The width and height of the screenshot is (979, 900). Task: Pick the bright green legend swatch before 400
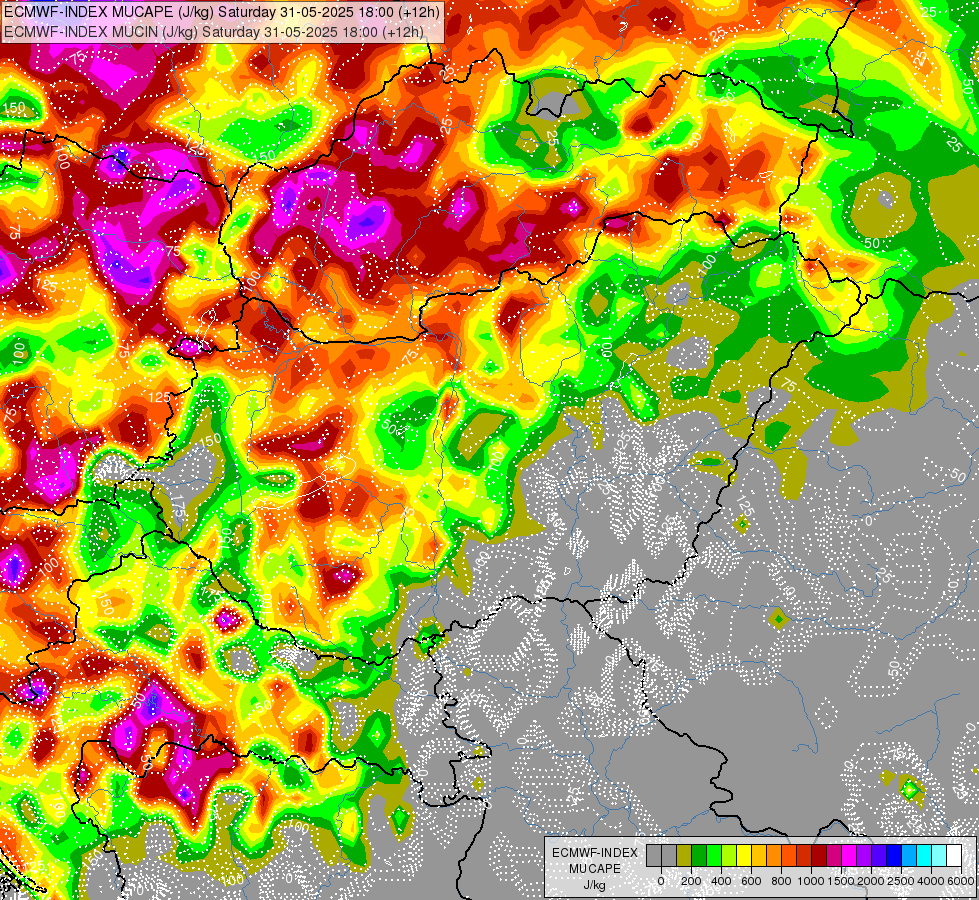tap(714, 856)
